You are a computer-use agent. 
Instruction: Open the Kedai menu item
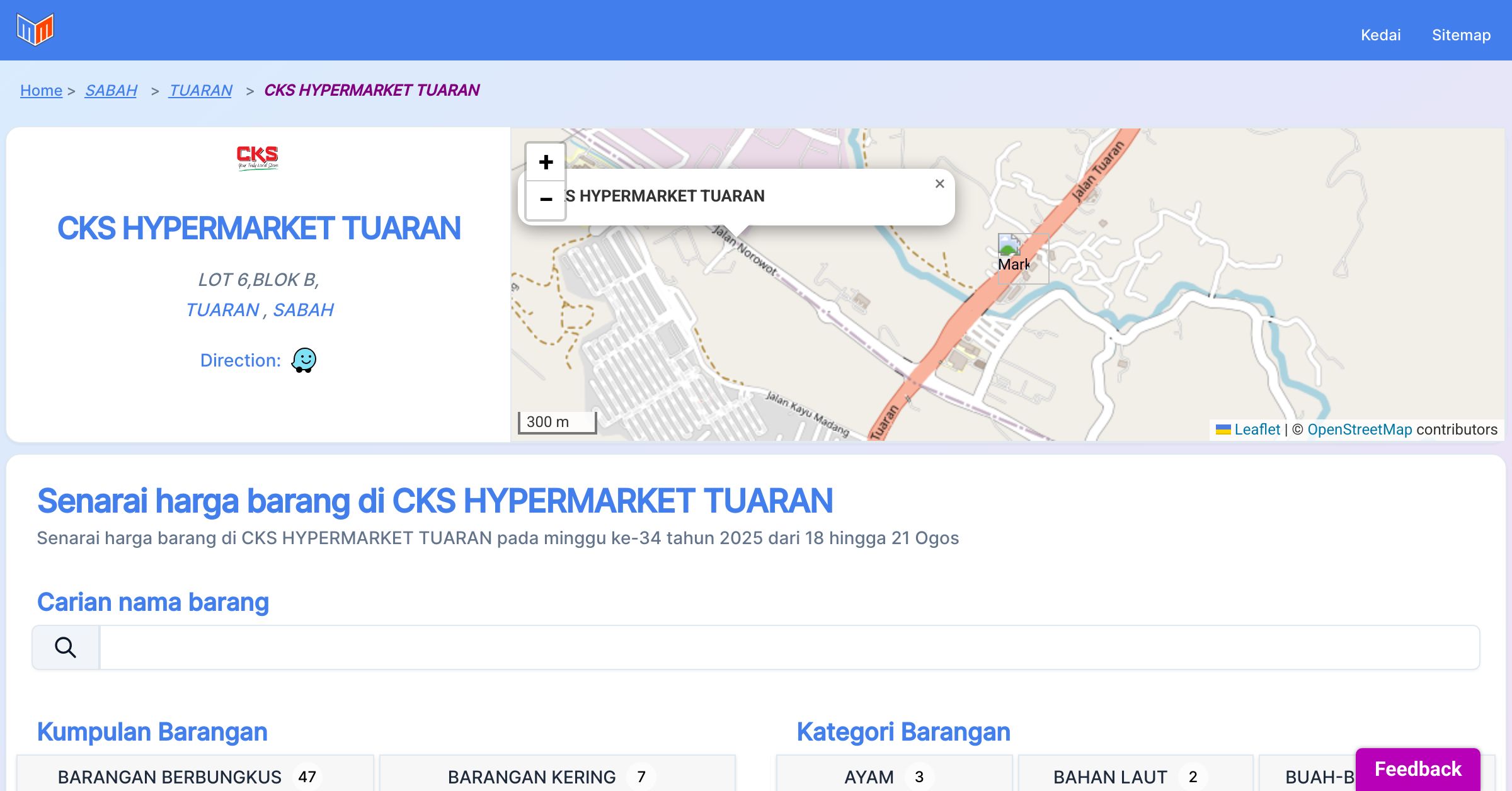pos(1380,35)
